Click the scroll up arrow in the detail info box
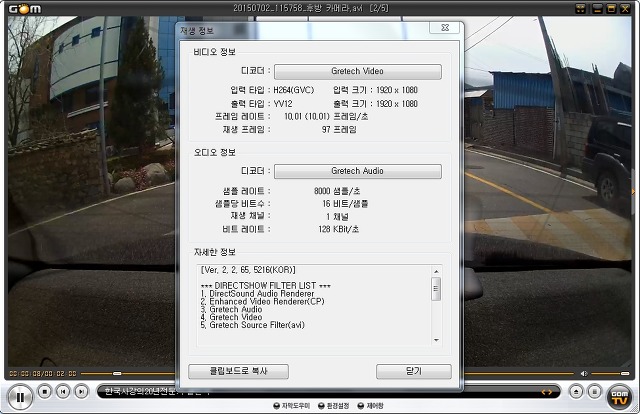The image size is (640, 414). coord(436,272)
